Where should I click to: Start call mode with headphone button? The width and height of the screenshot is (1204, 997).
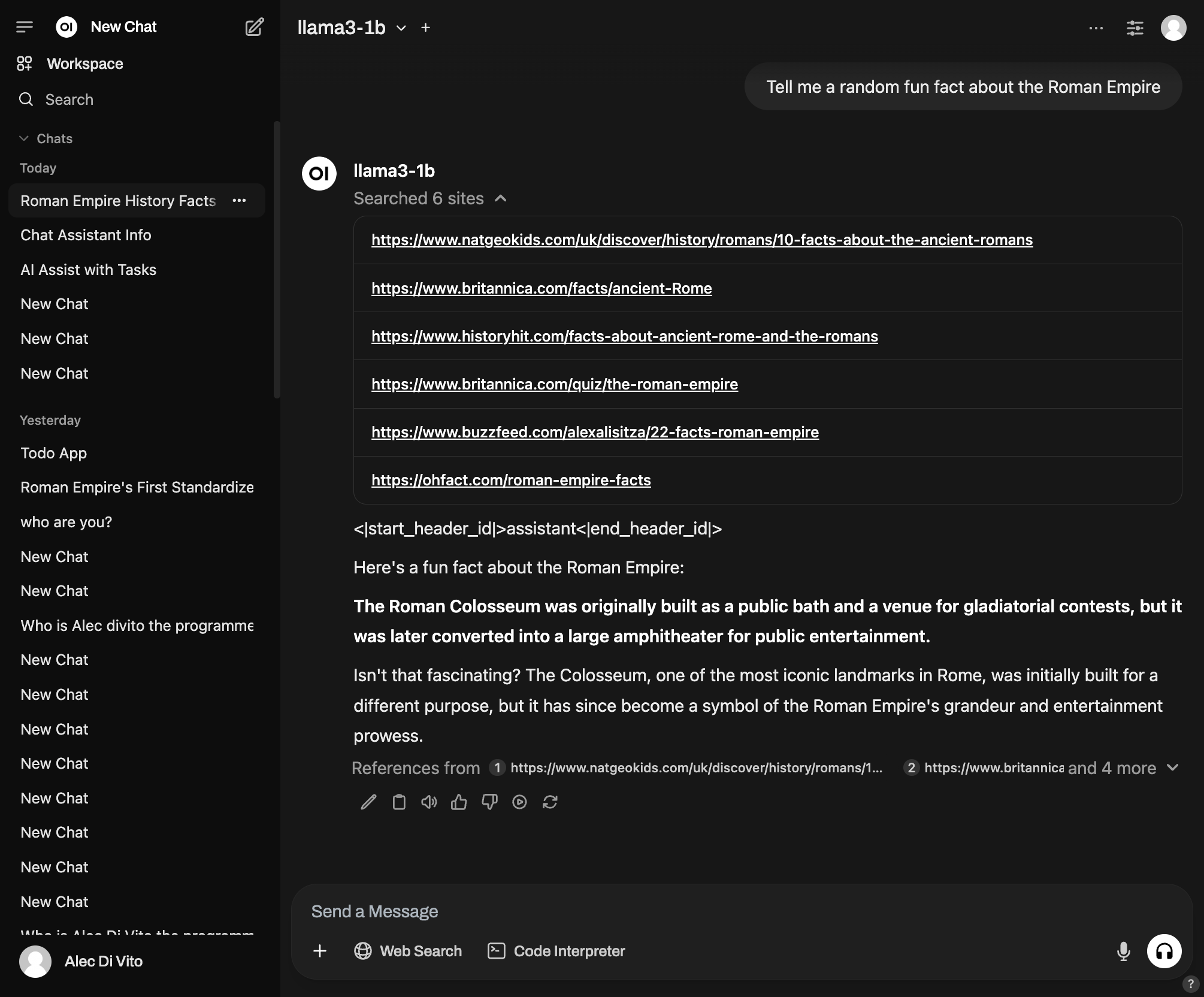tap(1164, 951)
